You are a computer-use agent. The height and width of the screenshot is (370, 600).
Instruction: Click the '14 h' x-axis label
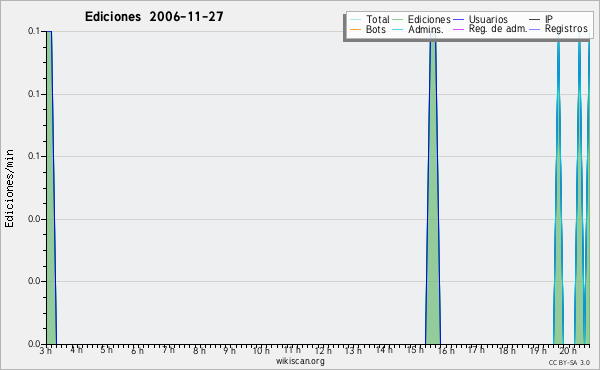(x=384, y=350)
